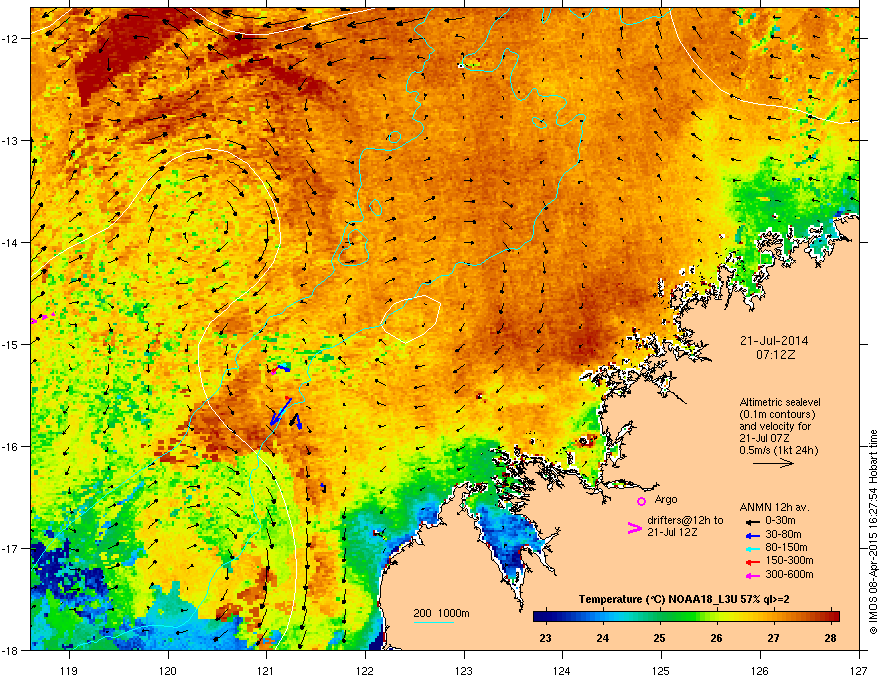Click the colorbar tick label '28'
The height and width of the screenshot is (680, 880).
[831, 638]
